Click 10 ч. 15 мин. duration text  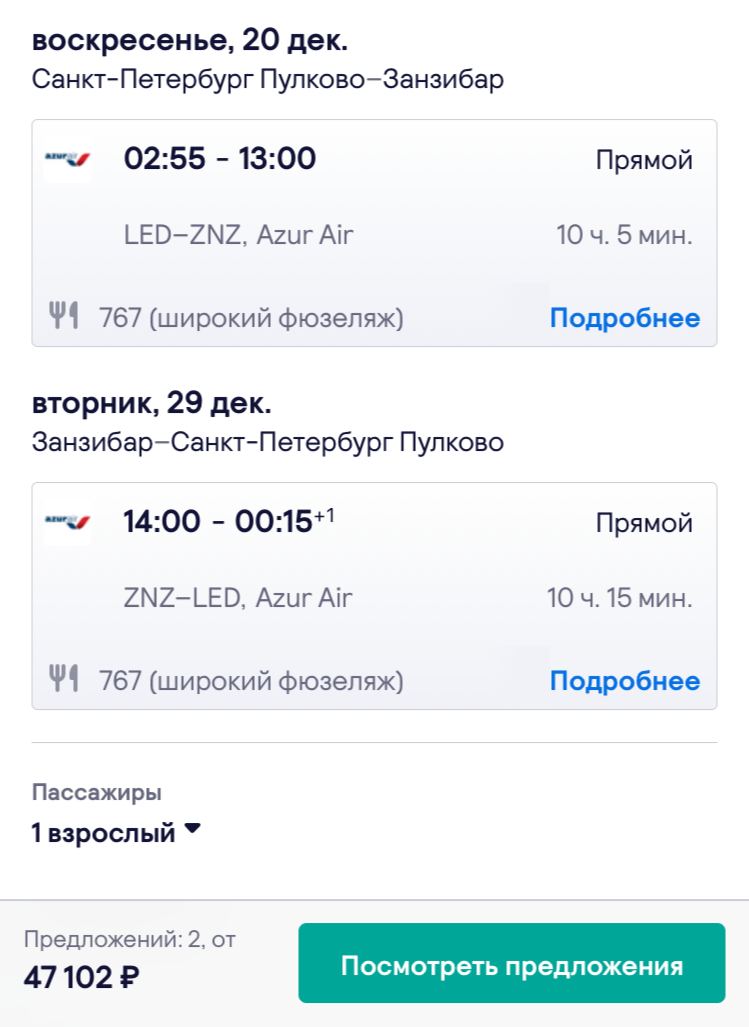click(619, 597)
